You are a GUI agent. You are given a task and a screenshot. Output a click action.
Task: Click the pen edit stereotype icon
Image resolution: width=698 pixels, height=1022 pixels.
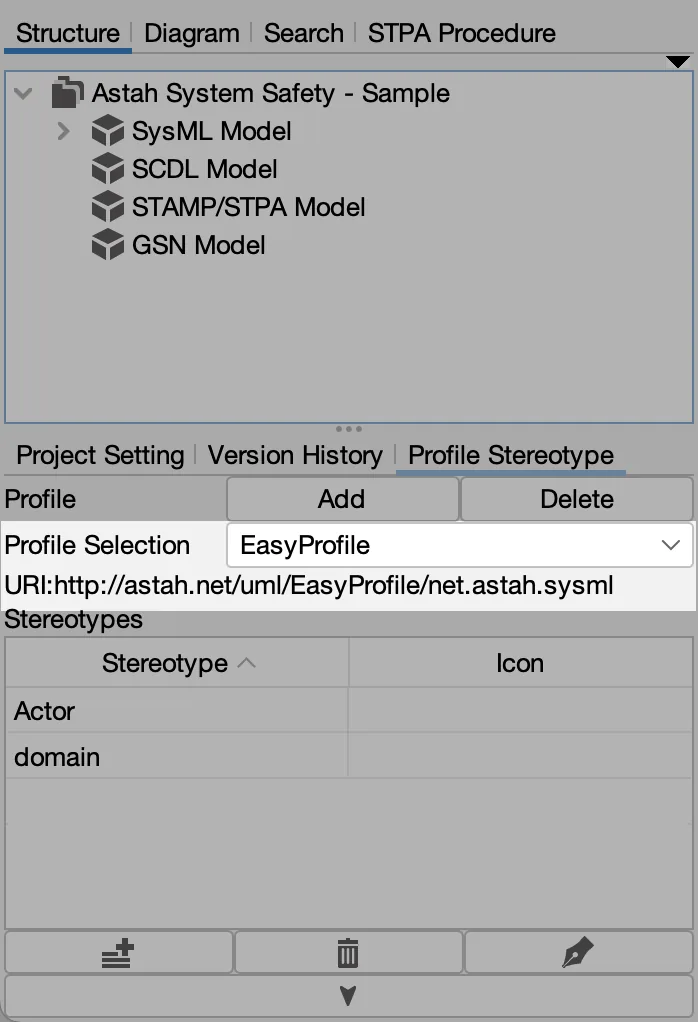pos(578,953)
